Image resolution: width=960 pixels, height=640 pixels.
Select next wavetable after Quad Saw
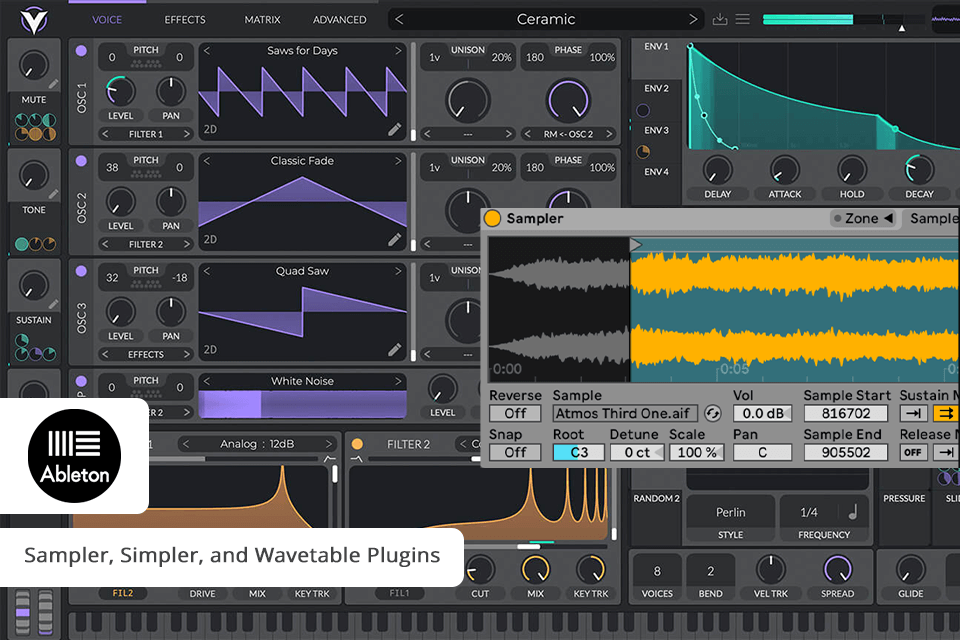tap(398, 271)
